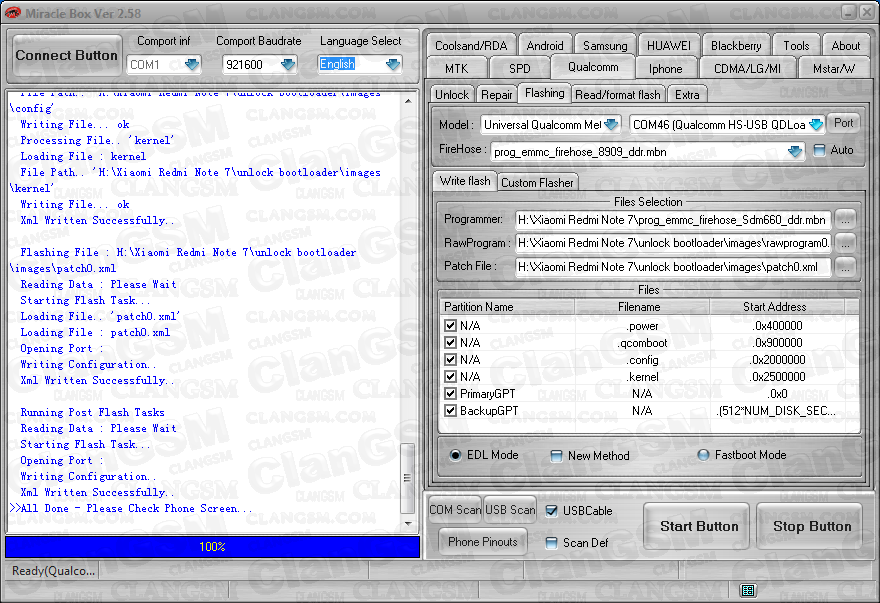Browse for Patch File with ellipsis button

845,267
